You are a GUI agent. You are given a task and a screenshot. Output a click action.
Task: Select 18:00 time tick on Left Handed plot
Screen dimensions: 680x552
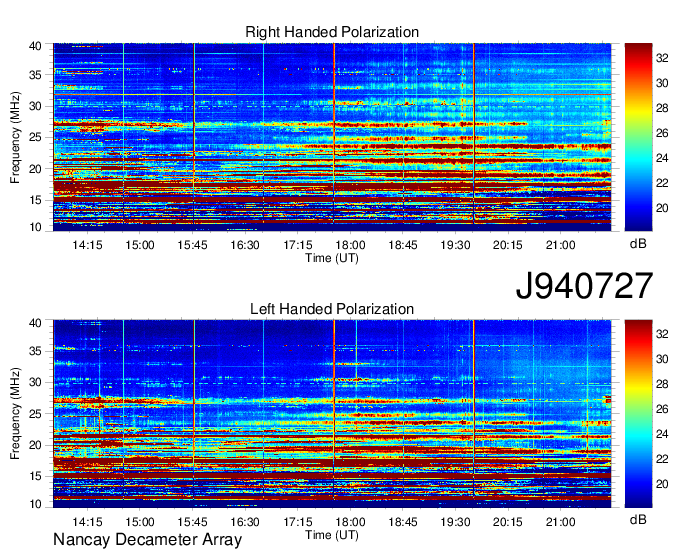350,522
